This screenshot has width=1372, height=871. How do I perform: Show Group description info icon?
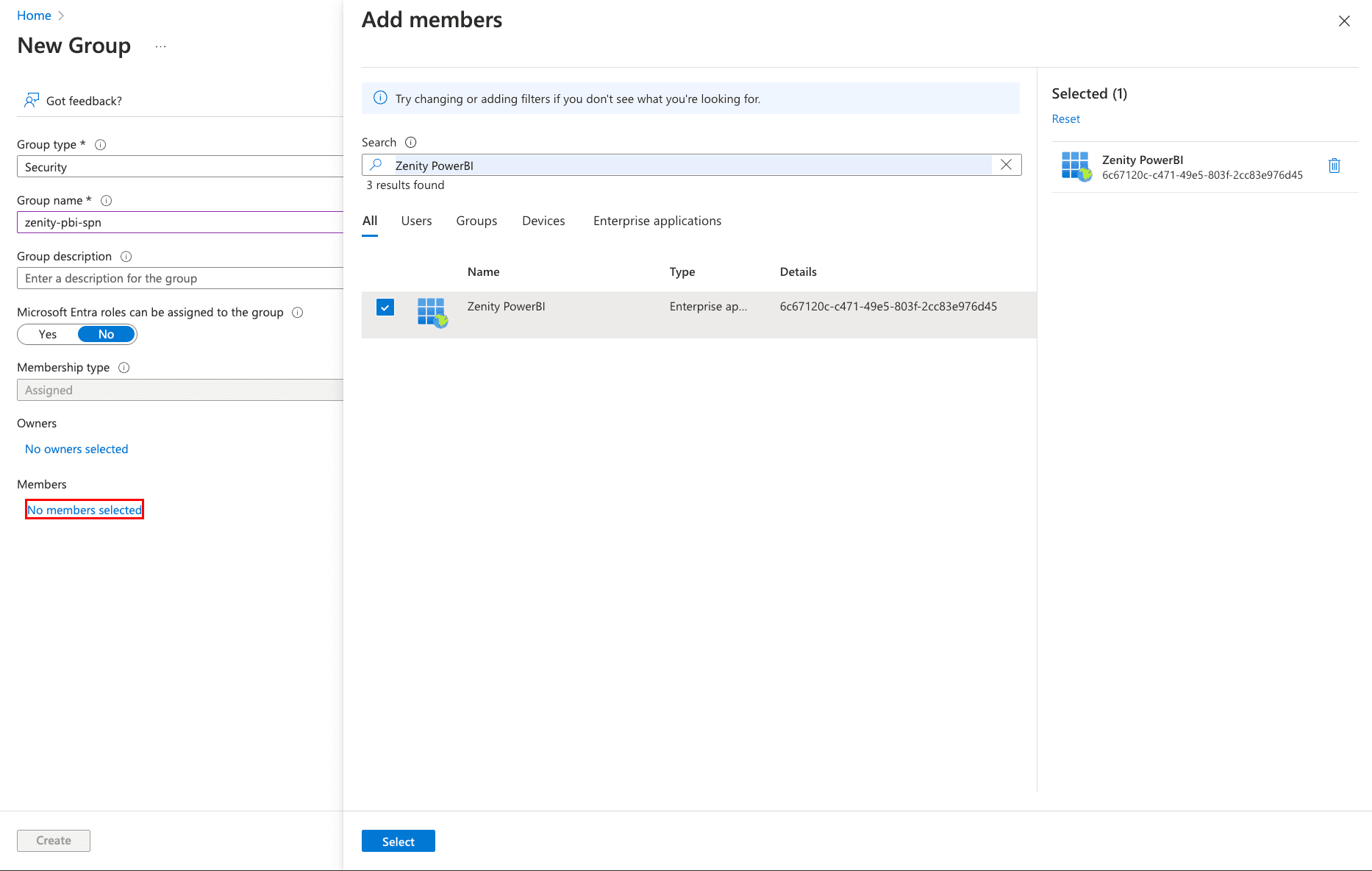coord(126,257)
